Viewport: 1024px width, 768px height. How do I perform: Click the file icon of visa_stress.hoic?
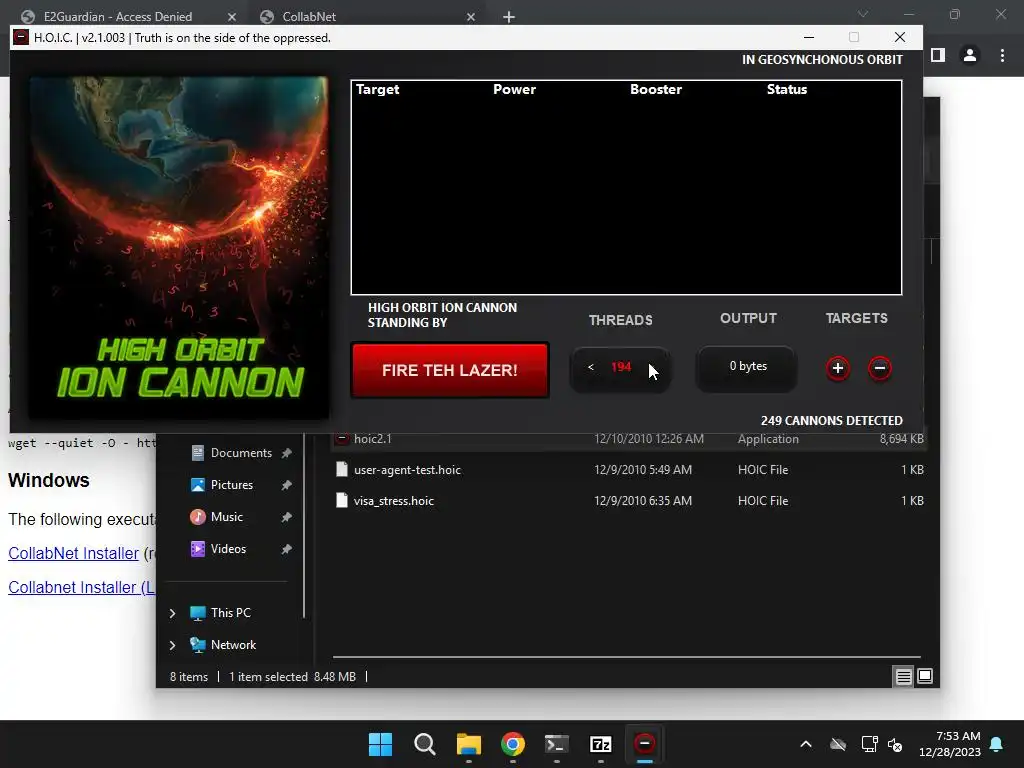(x=342, y=501)
